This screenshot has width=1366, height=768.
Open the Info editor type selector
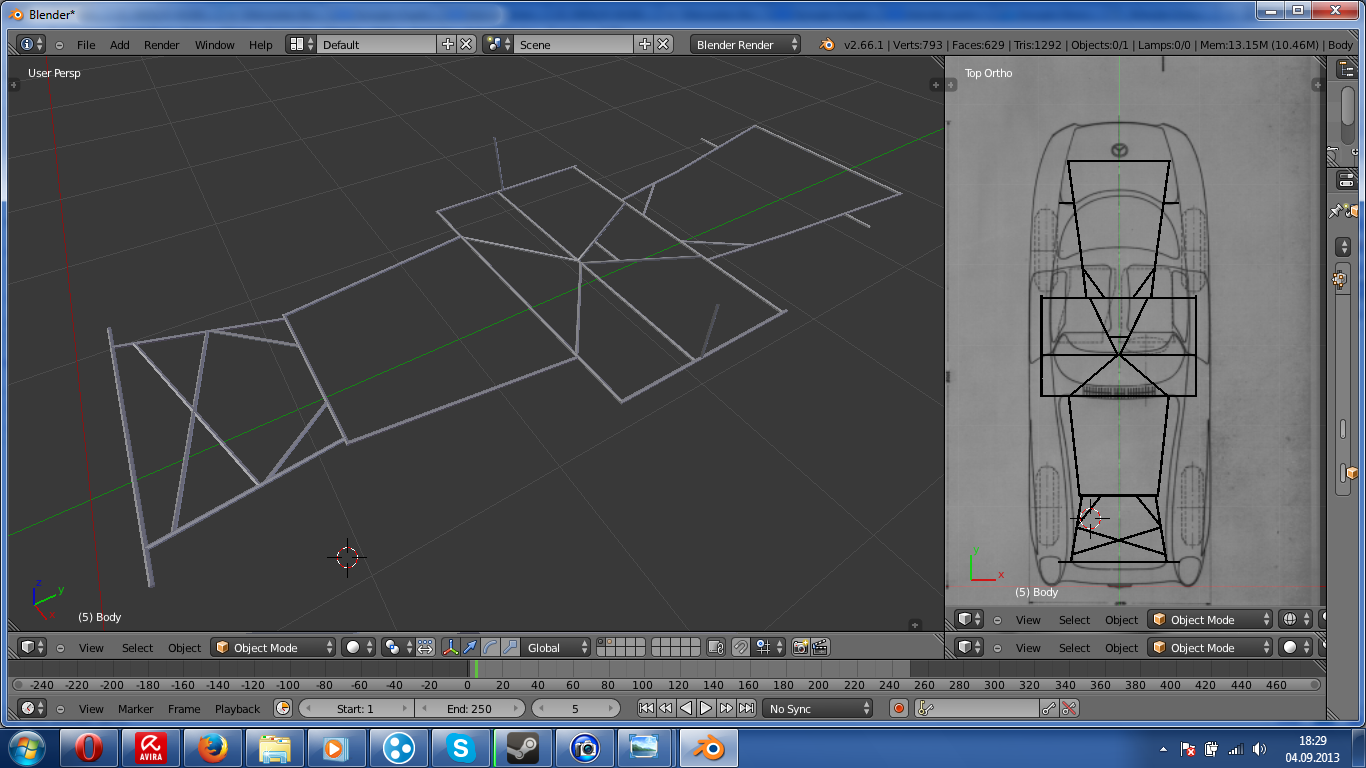pos(31,44)
